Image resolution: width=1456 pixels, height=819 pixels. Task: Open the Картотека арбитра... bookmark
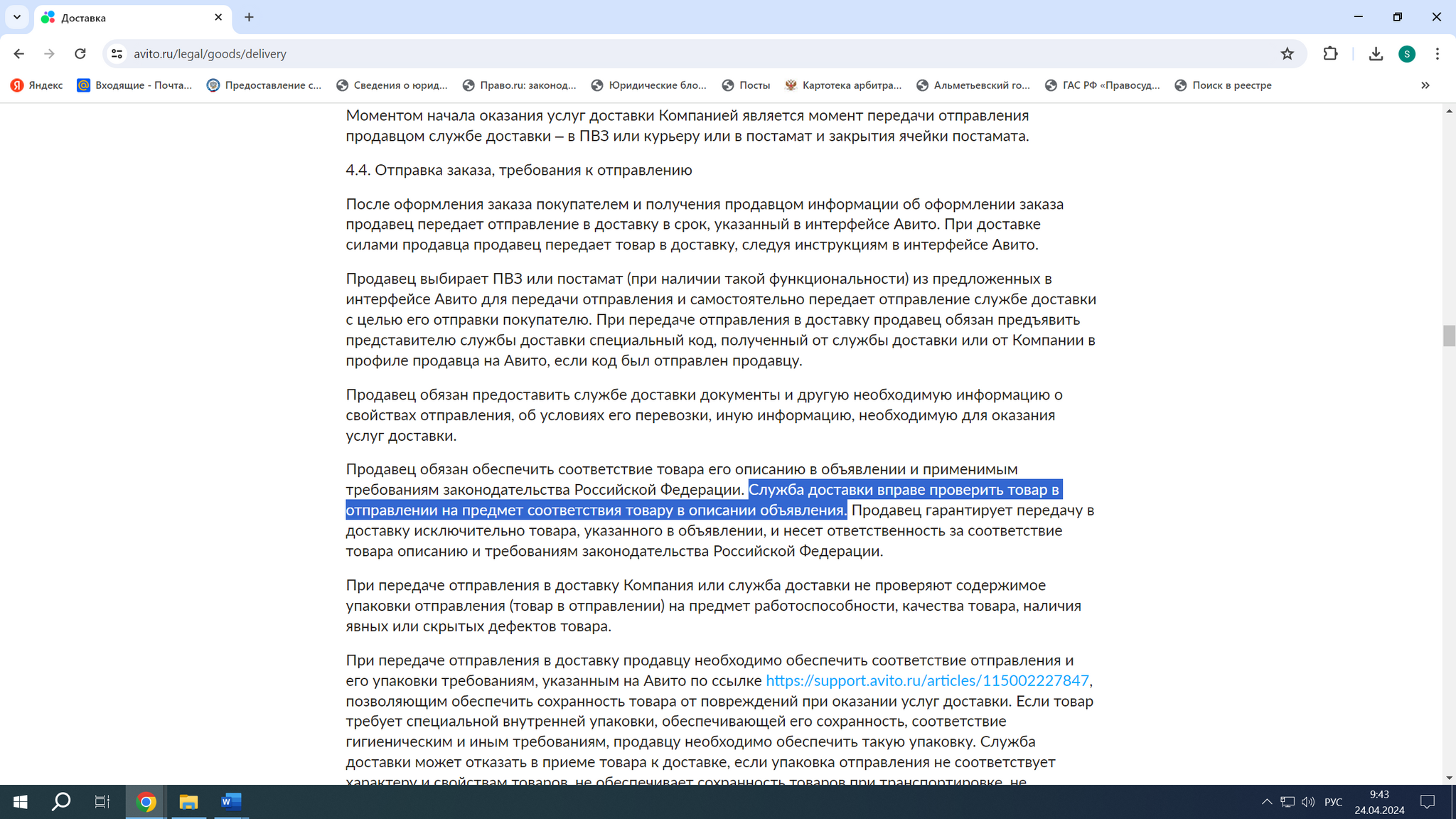(x=843, y=85)
